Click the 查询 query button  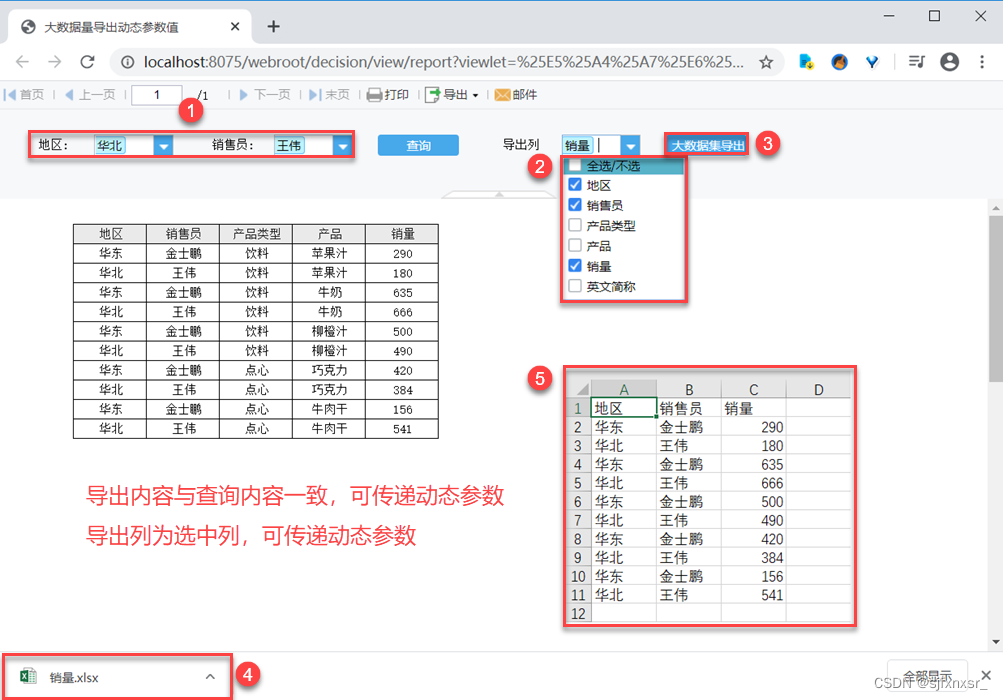point(418,145)
